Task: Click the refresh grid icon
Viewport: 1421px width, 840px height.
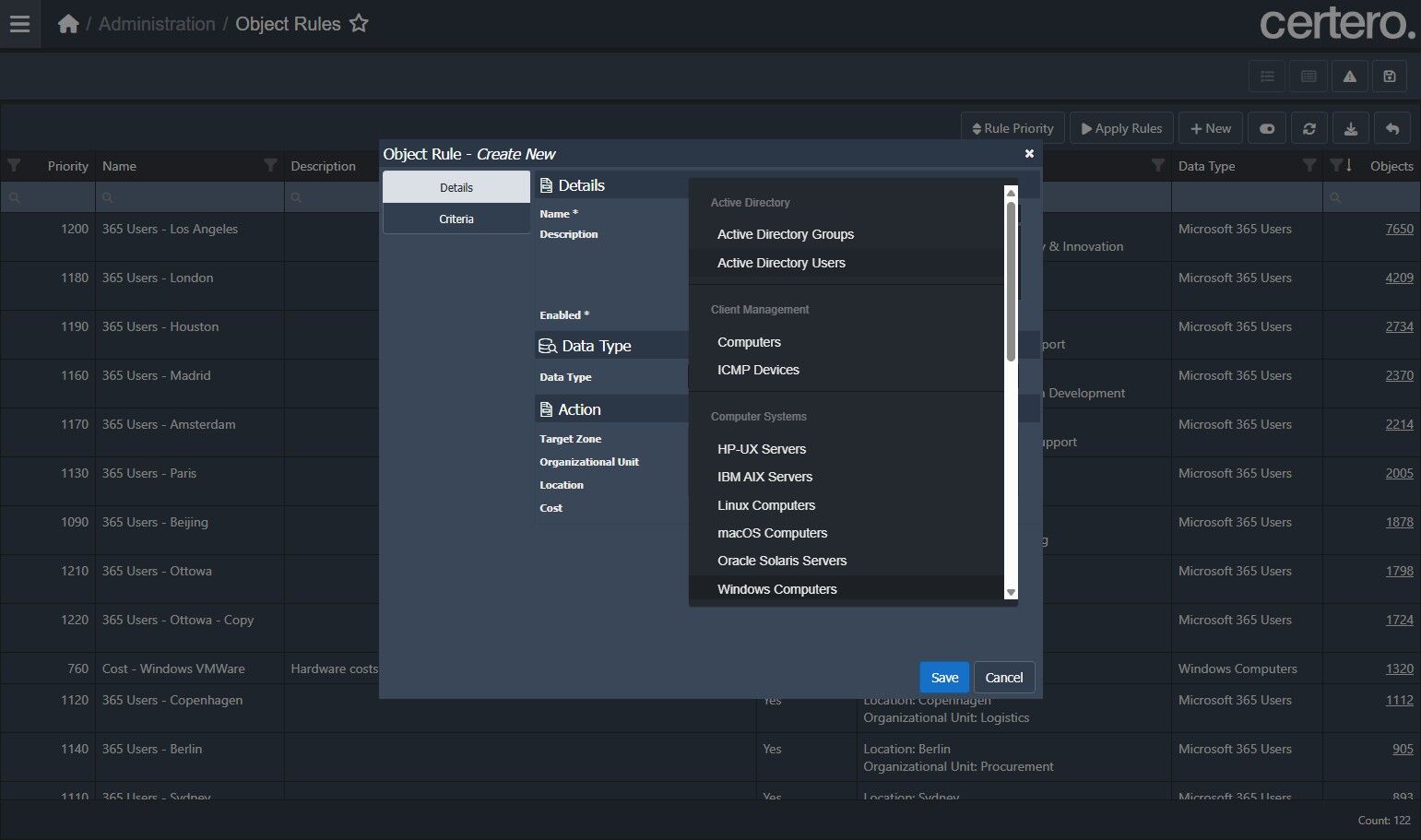Action: point(1309,129)
